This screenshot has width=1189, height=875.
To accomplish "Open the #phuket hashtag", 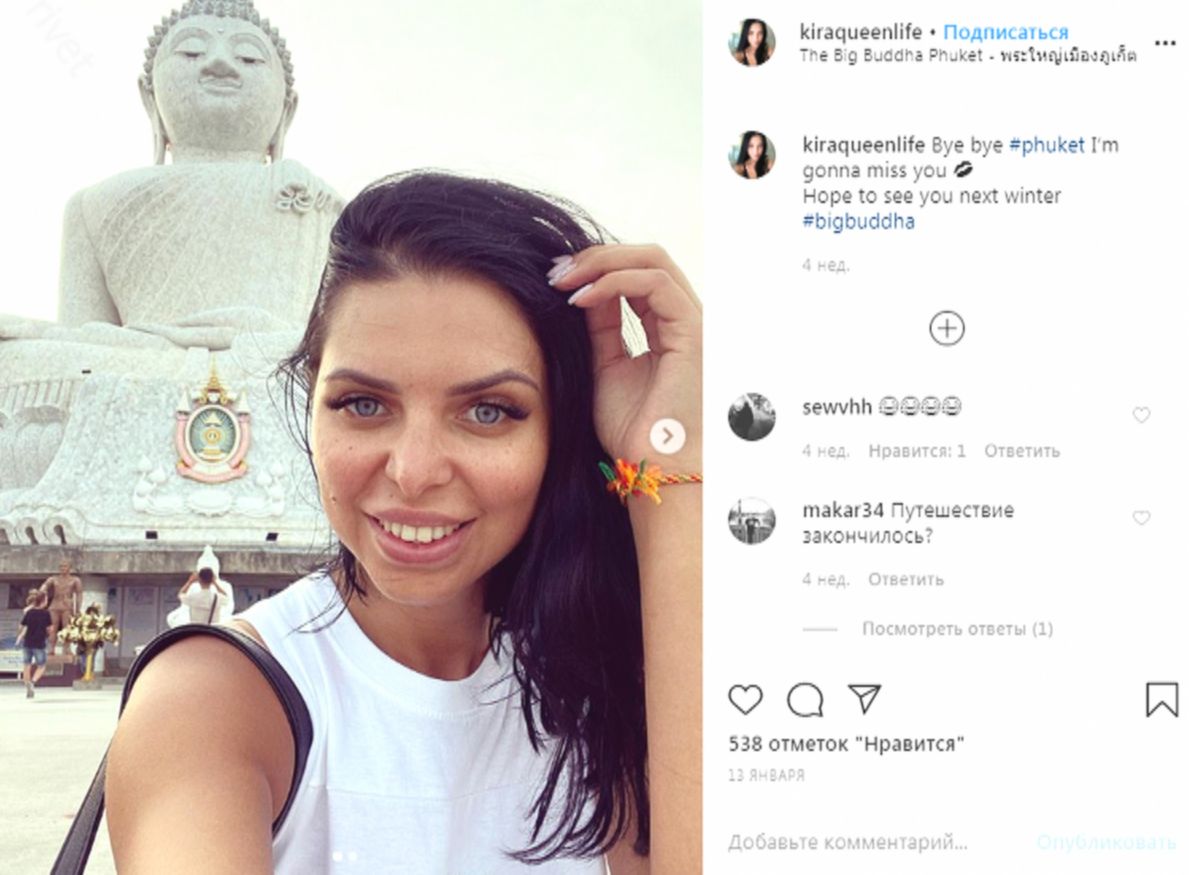I will click(1046, 145).
